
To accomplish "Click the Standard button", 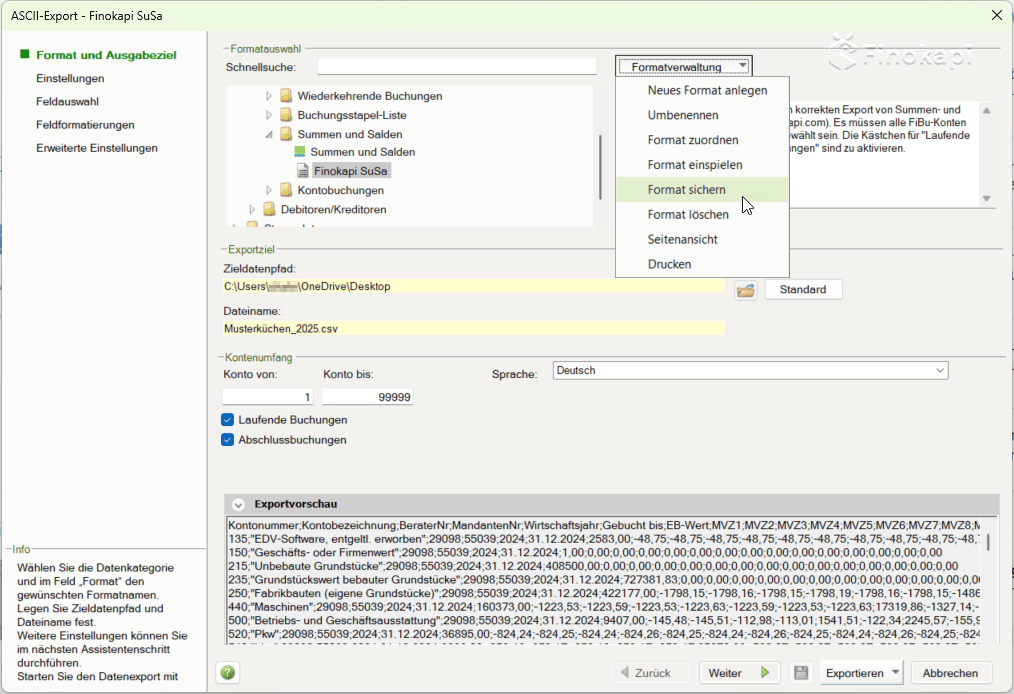I will pyautogui.click(x=803, y=290).
